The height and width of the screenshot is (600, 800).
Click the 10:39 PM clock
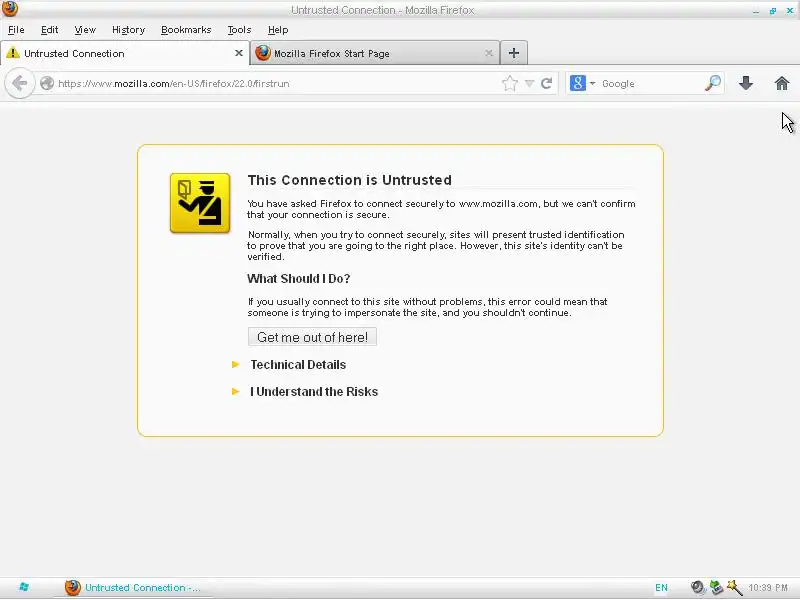(768, 587)
